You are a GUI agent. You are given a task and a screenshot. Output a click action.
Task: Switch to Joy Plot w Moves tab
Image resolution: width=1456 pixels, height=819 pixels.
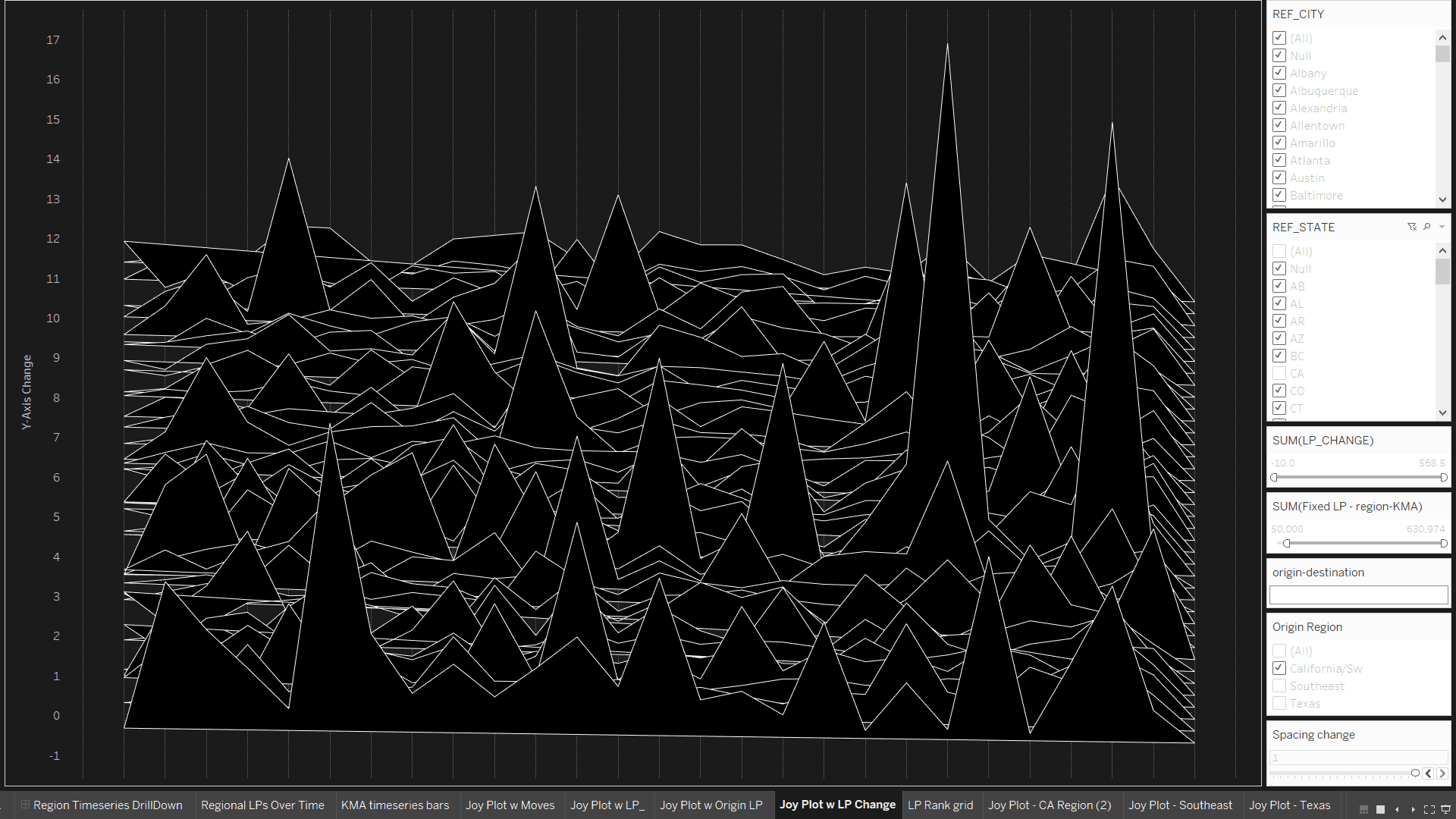510,805
